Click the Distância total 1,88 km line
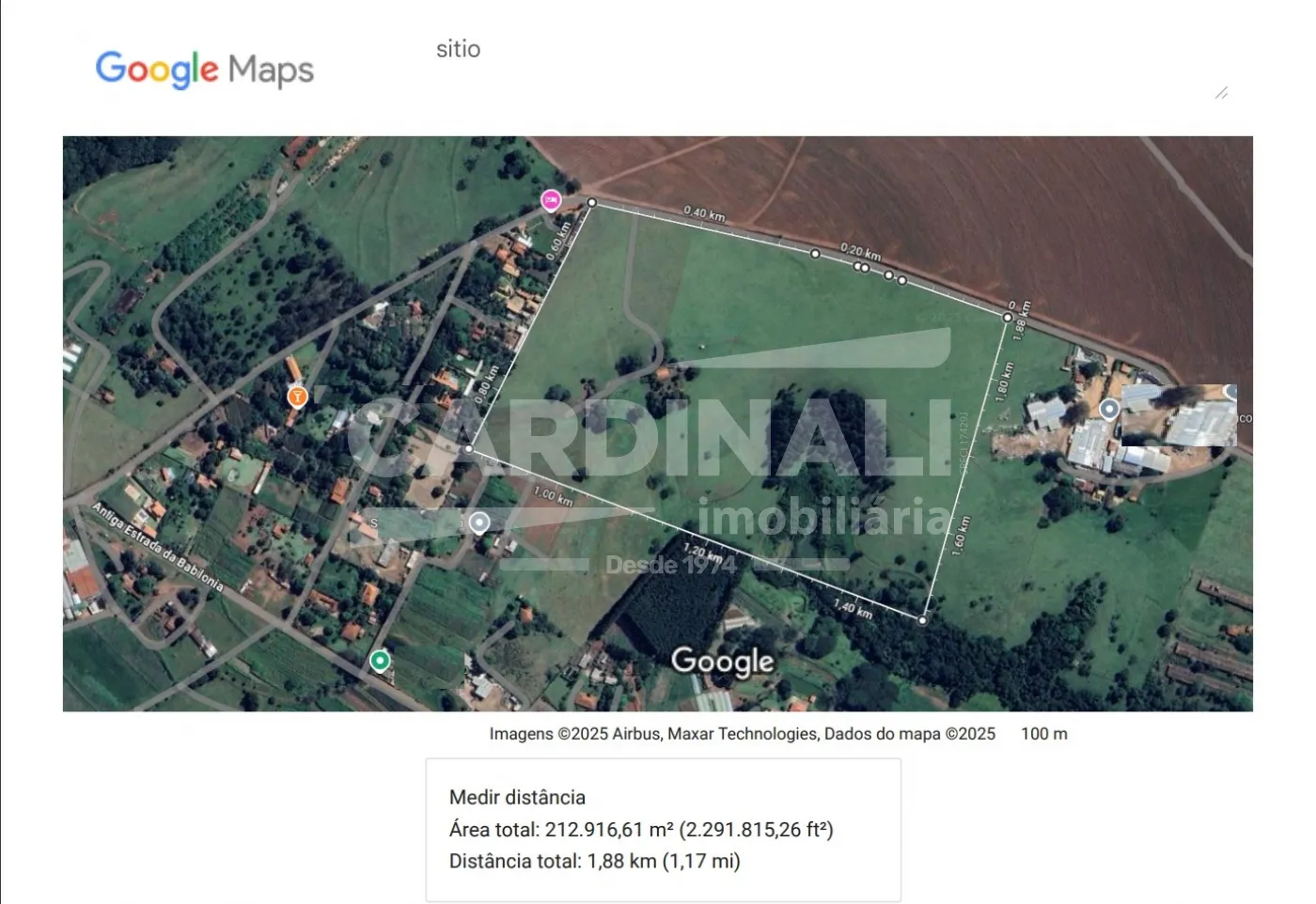The height and width of the screenshot is (904, 1316). (x=594, y=862)
